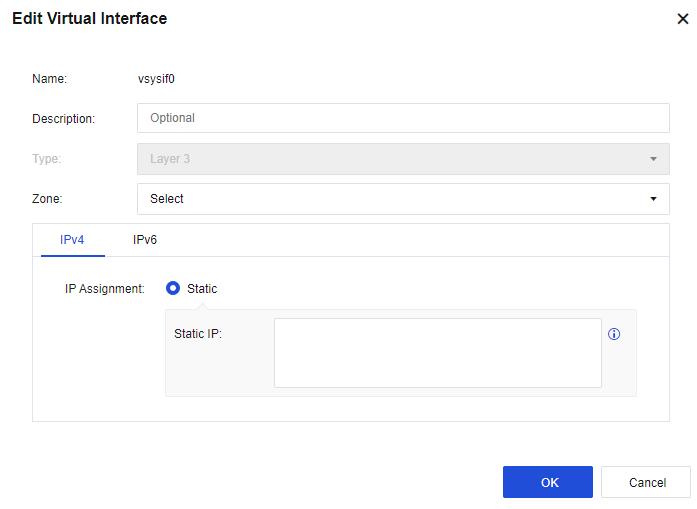Focus the Description text field
This screenshot has width=697, height=509.
tap(402, 118)
